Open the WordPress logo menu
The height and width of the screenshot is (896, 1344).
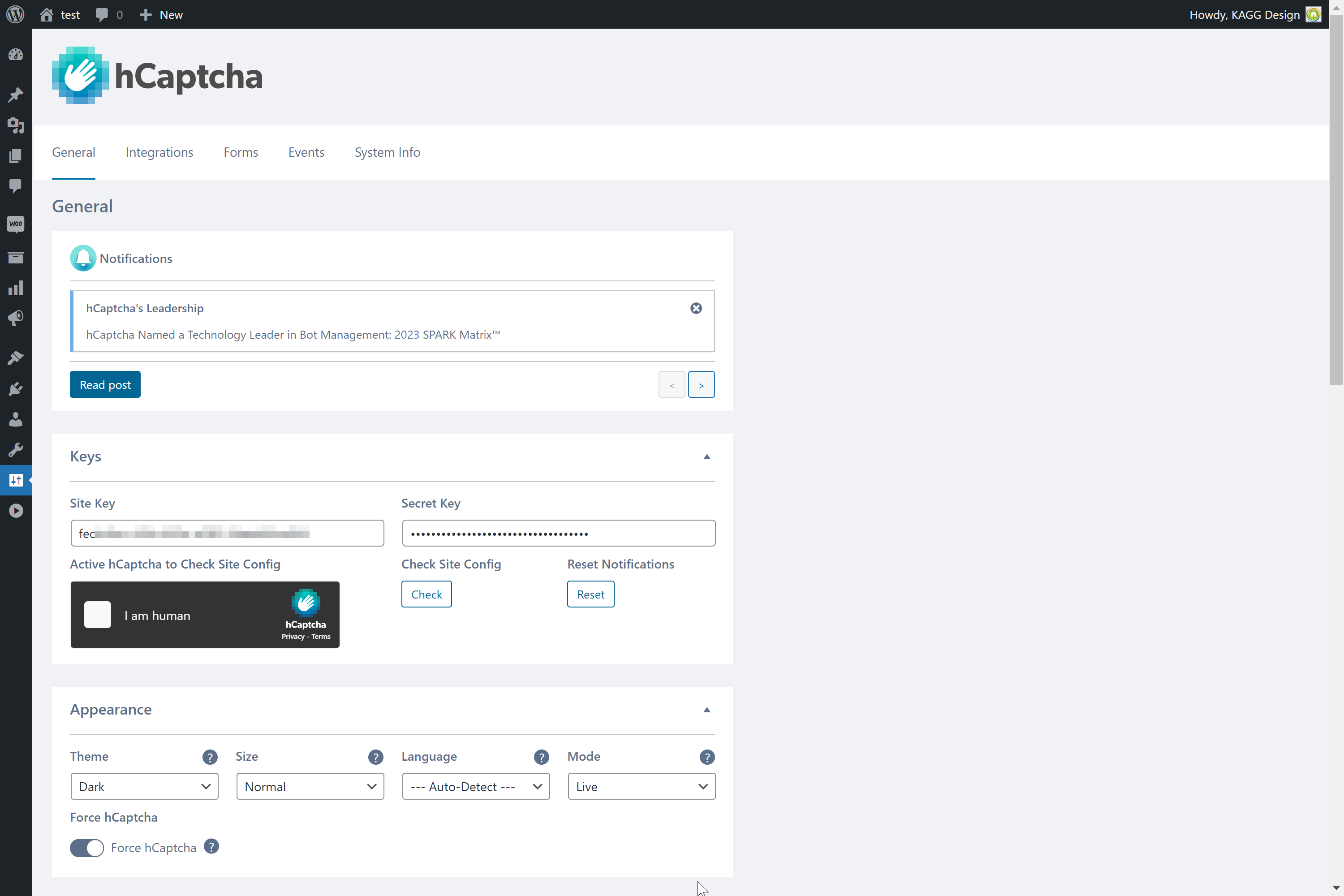15,14
